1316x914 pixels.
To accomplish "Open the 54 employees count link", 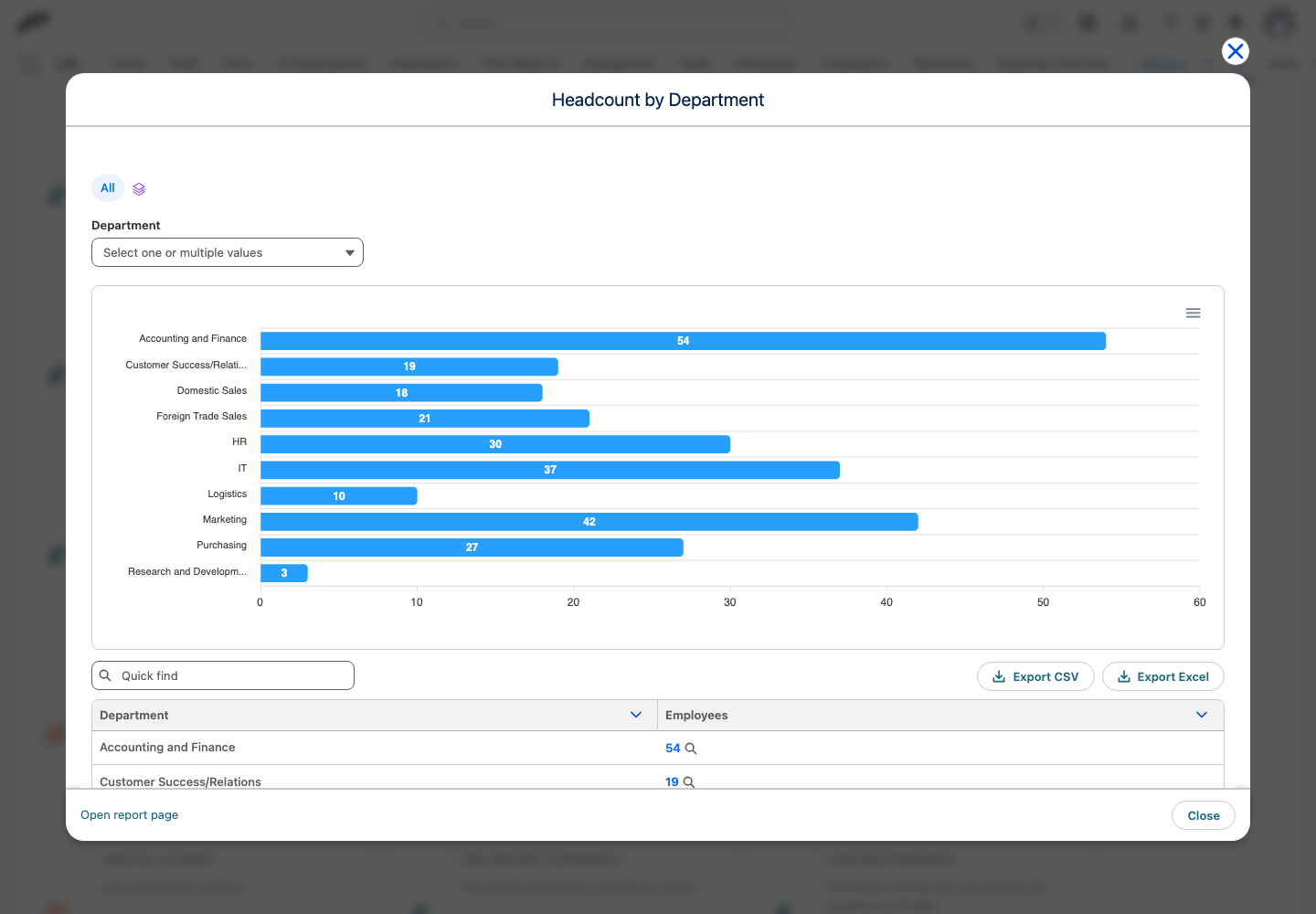I will coord(673,749).
